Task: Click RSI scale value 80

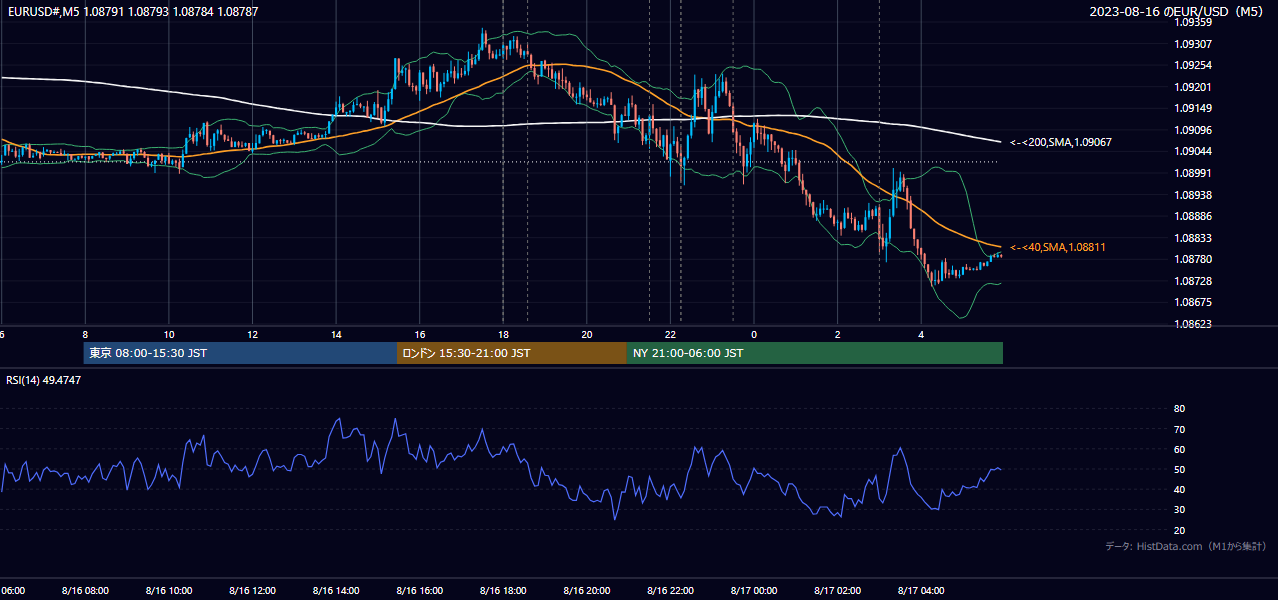Action: pyautogui.click(x=1180, y=409)
